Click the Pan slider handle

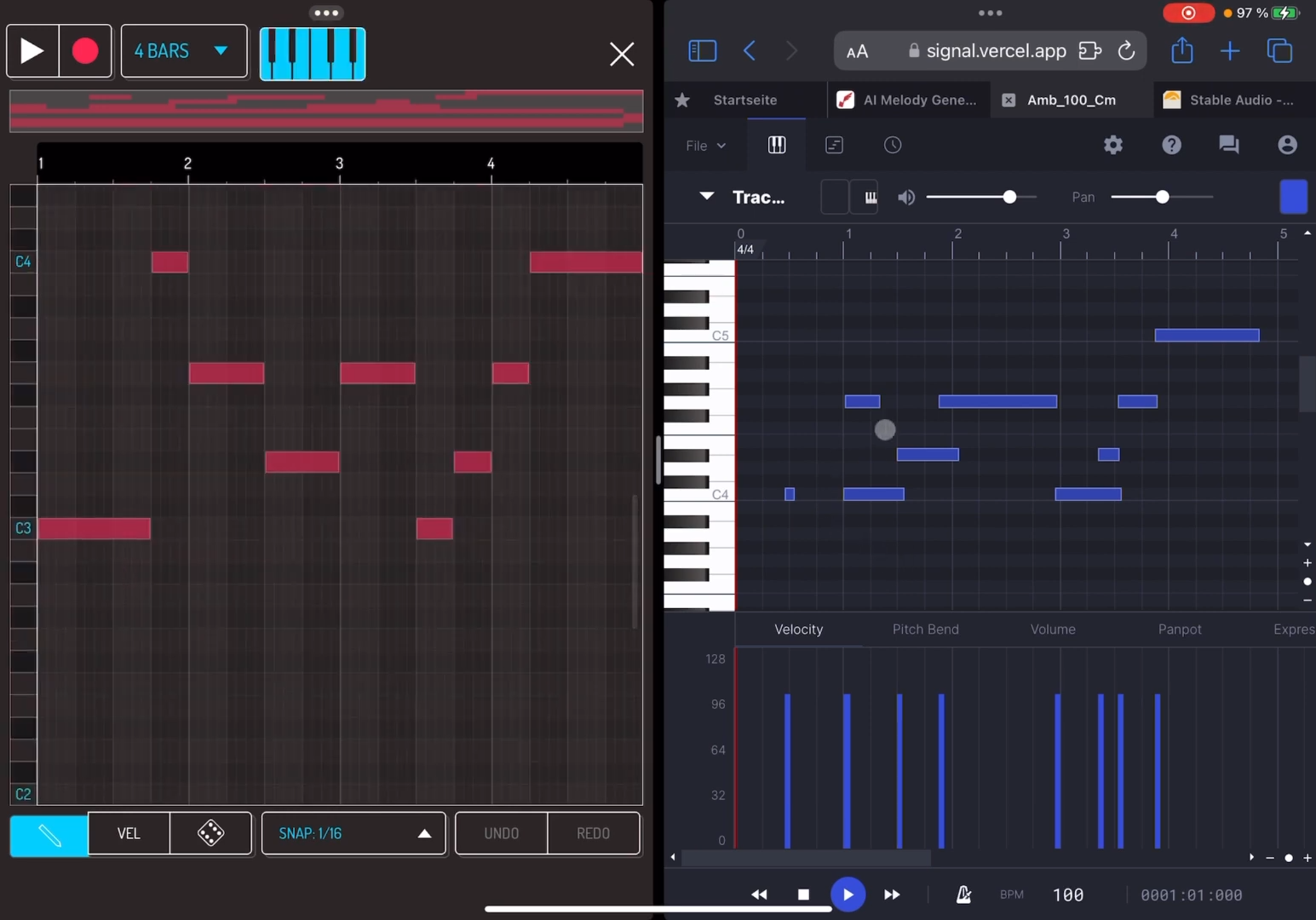pos(1162,198)
